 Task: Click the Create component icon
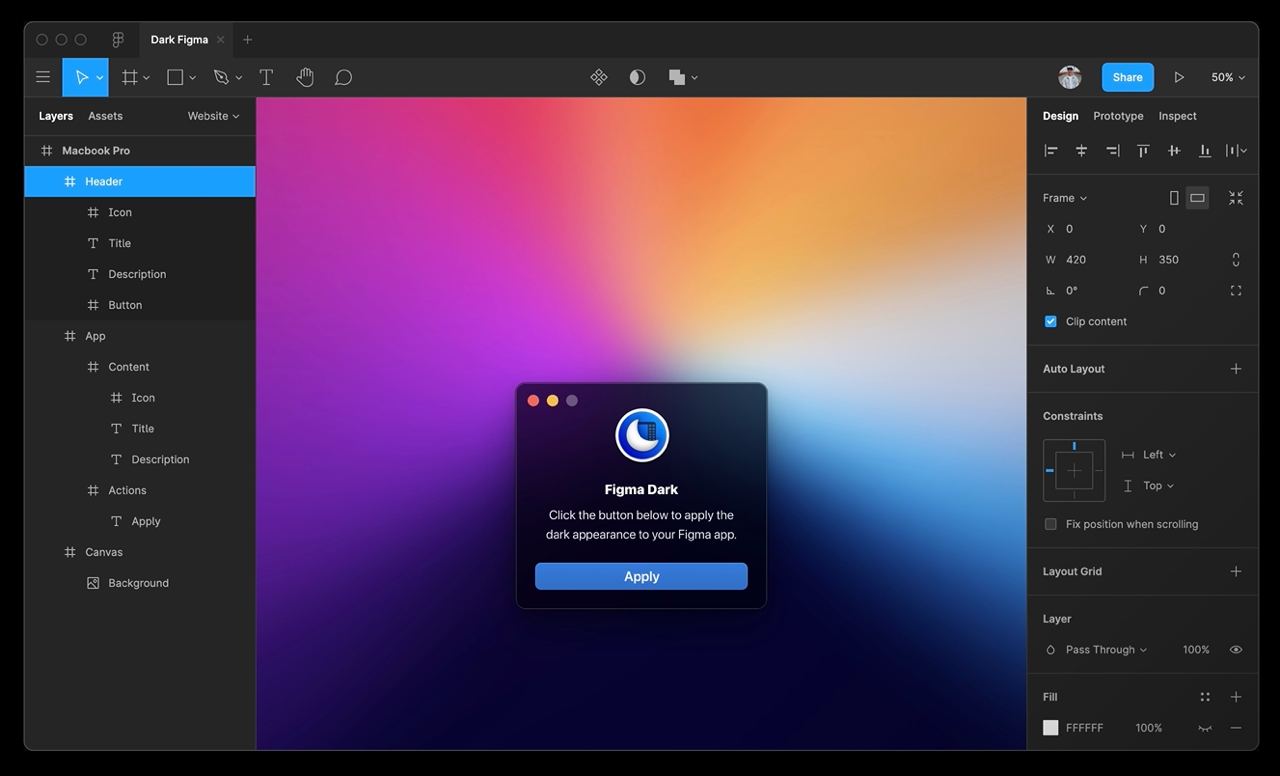click(599, 77)
